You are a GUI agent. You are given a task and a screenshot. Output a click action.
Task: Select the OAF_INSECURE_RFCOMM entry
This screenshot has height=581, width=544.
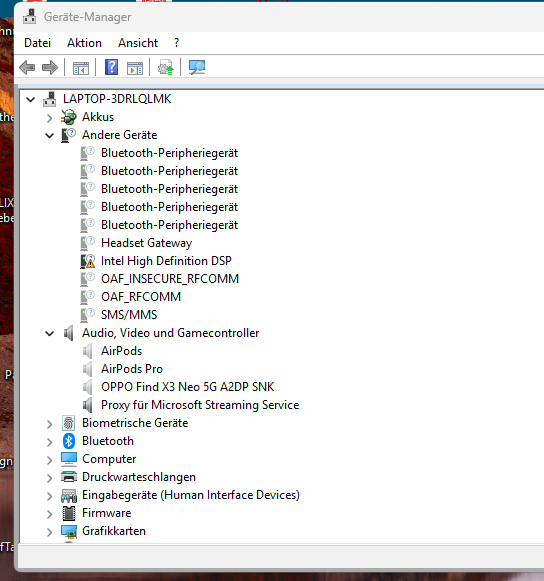click(x=170, y=279)
